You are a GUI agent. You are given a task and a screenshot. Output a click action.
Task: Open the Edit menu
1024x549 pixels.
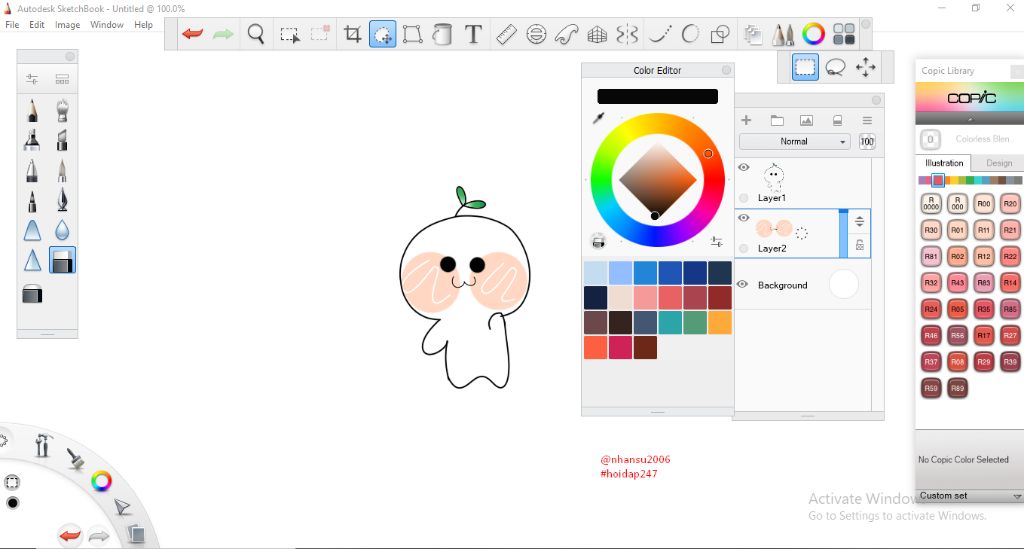pos(37,25)
